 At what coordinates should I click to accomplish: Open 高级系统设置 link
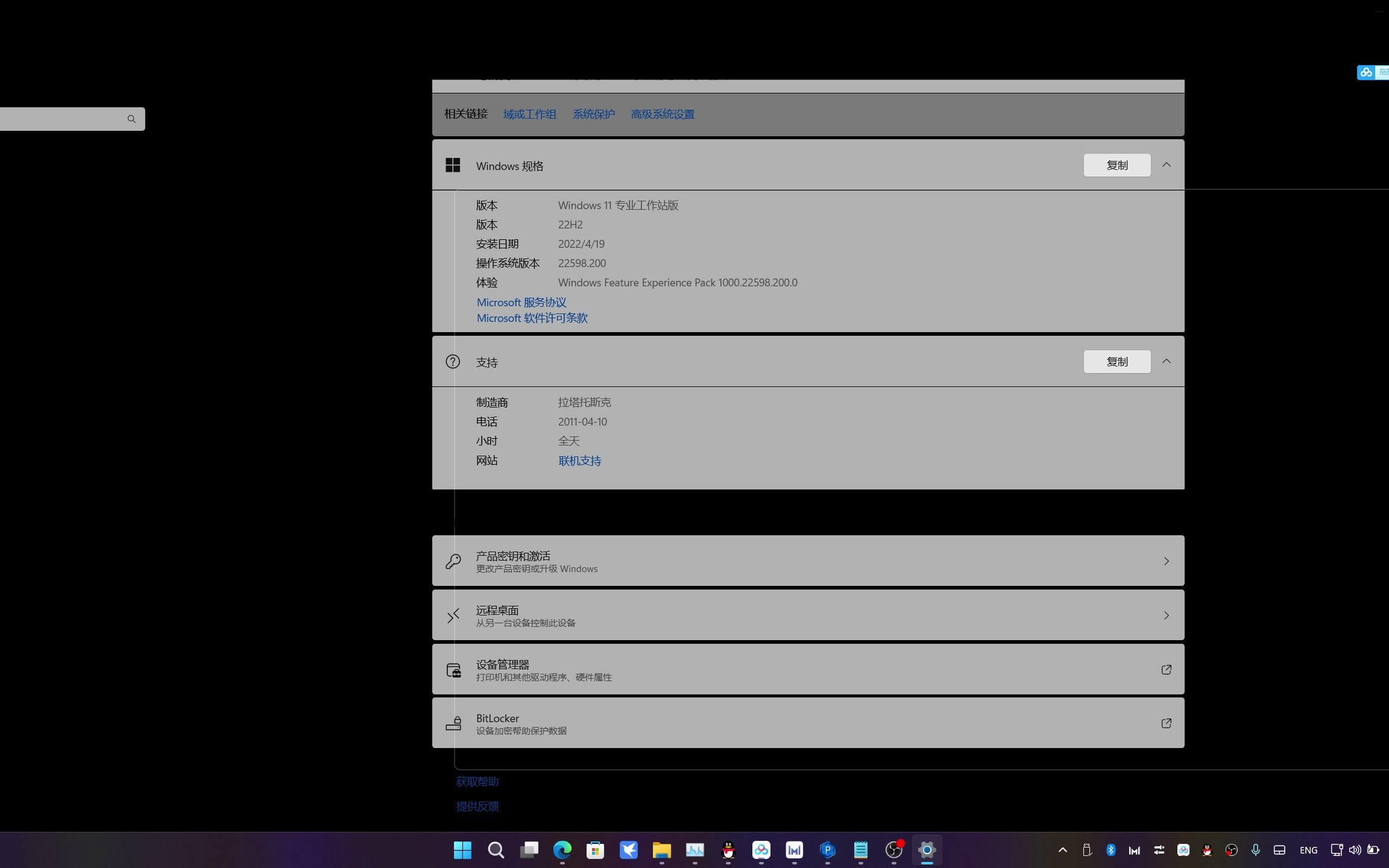pyautogui.click(x=663, y=114)
